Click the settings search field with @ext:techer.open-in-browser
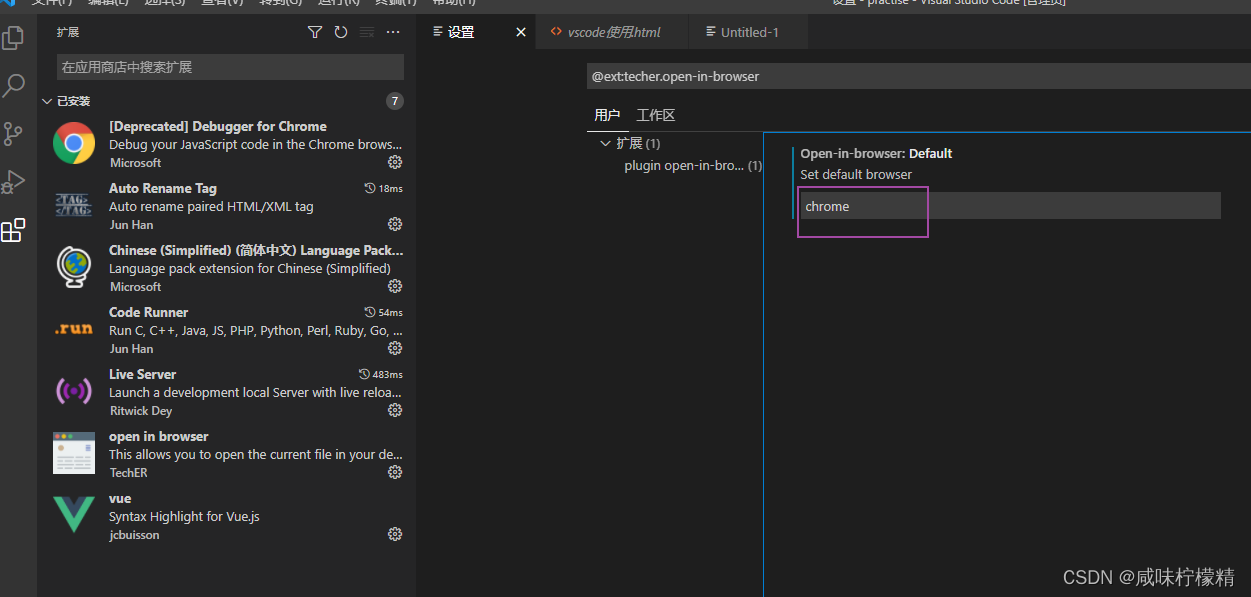Screen dimensions: 1251x597 click(x=918, y=76)
